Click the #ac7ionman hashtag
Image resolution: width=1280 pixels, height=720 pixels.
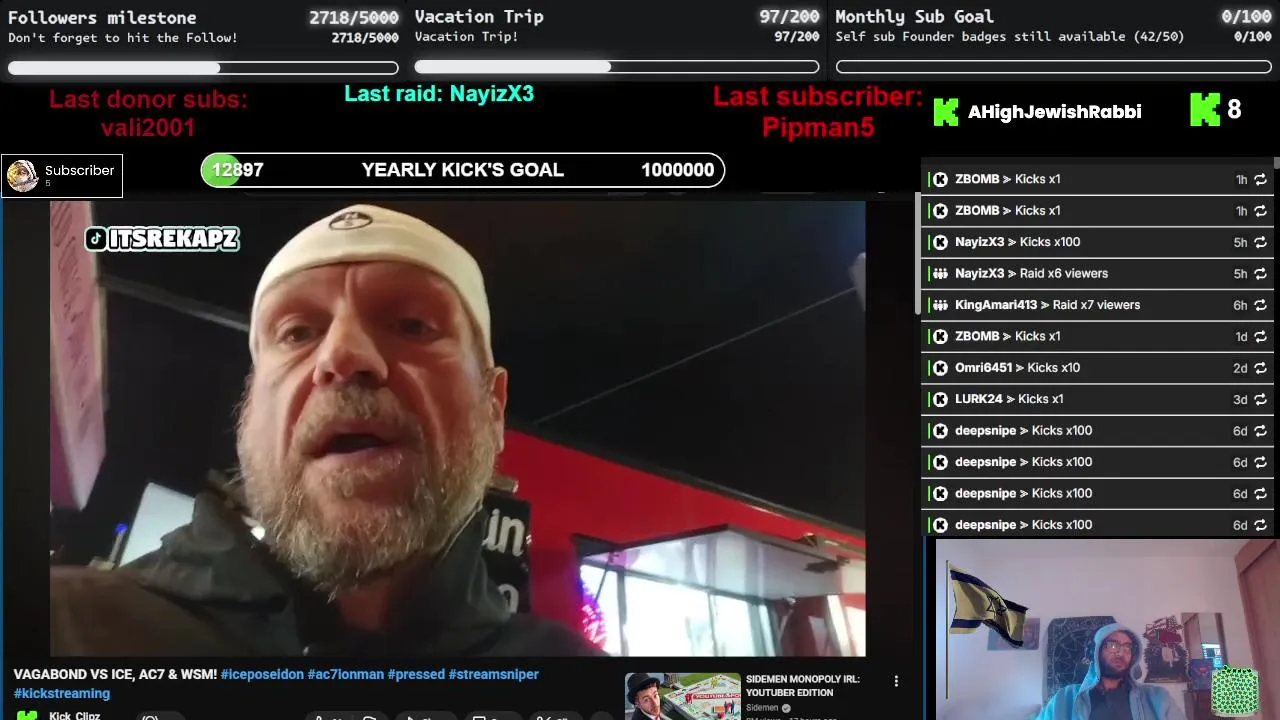[x=346, y=674]
